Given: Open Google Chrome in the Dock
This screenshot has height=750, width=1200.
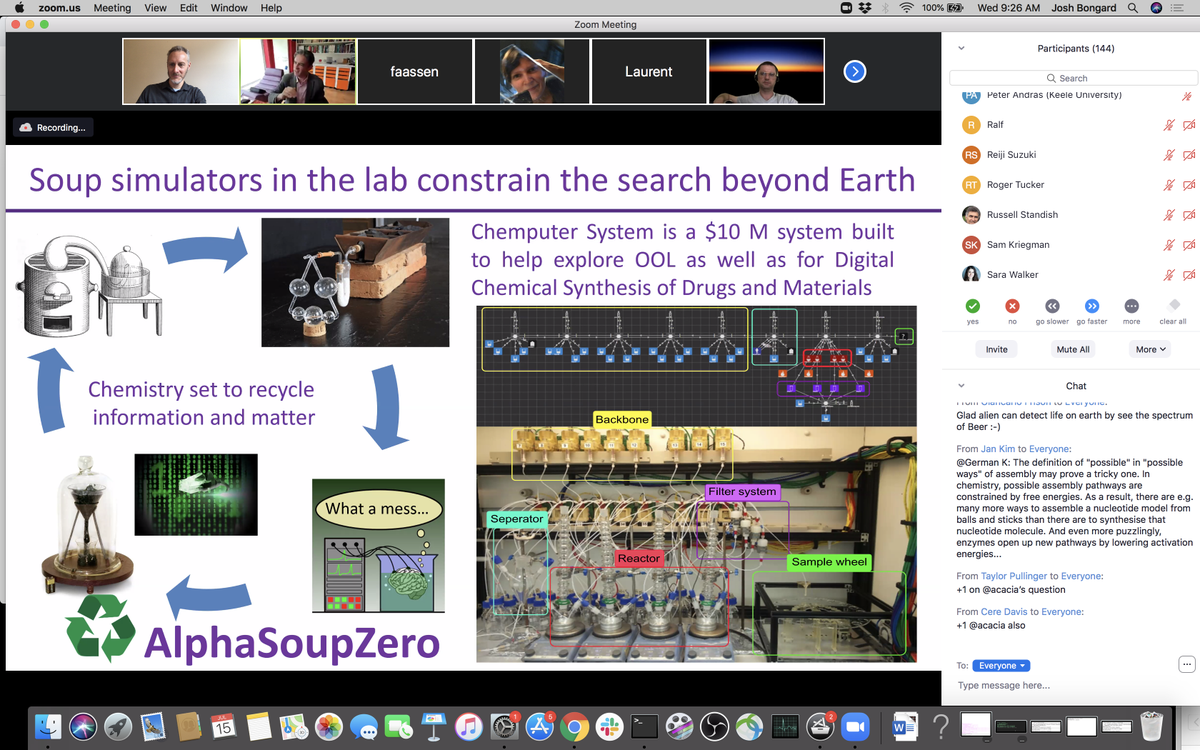Looking at the screenshot, I should coord(574,726).
